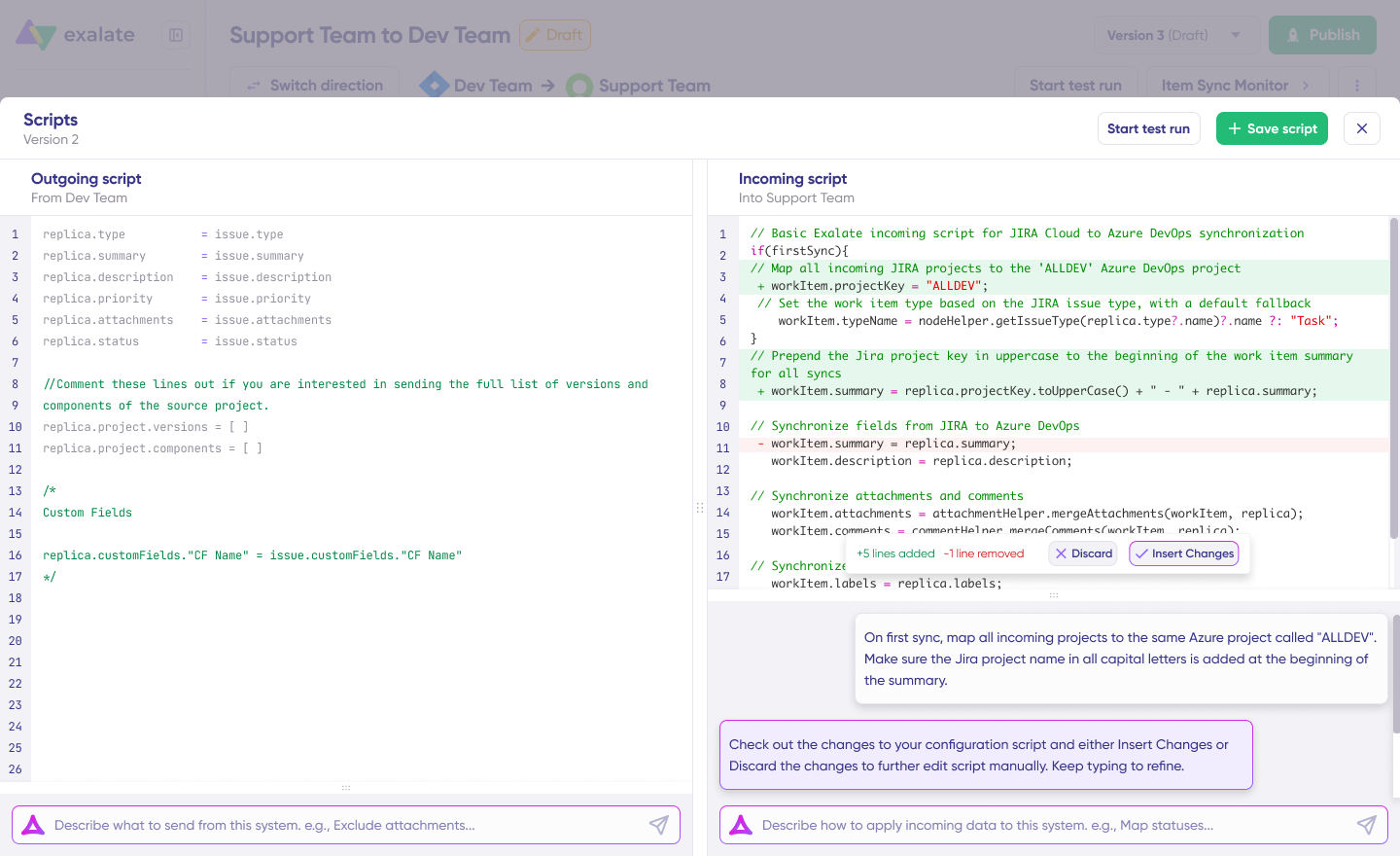Send the incoming script prompt arrow icon
Viewport: 1400px width, 856px height.
1367,825
